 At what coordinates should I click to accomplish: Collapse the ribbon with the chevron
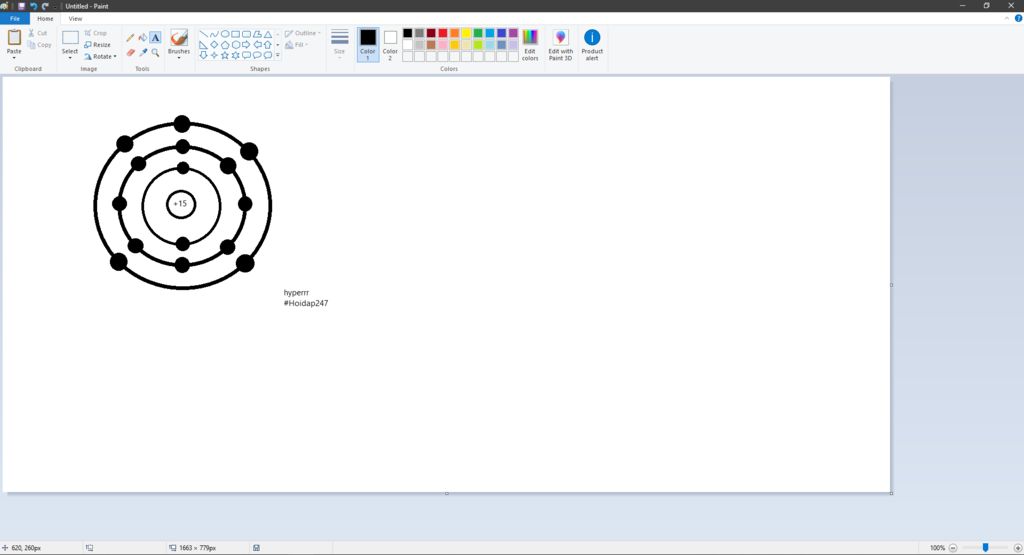coord(1006,18)
